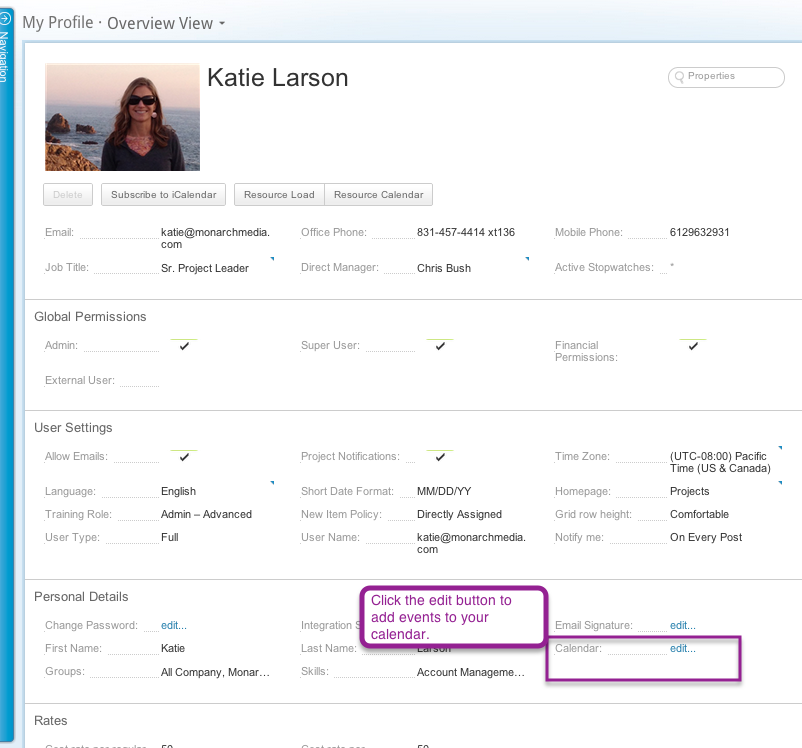The image size is (802, 748).
Task: Click the Calendar edit link
Action: [x=683, y=648]
